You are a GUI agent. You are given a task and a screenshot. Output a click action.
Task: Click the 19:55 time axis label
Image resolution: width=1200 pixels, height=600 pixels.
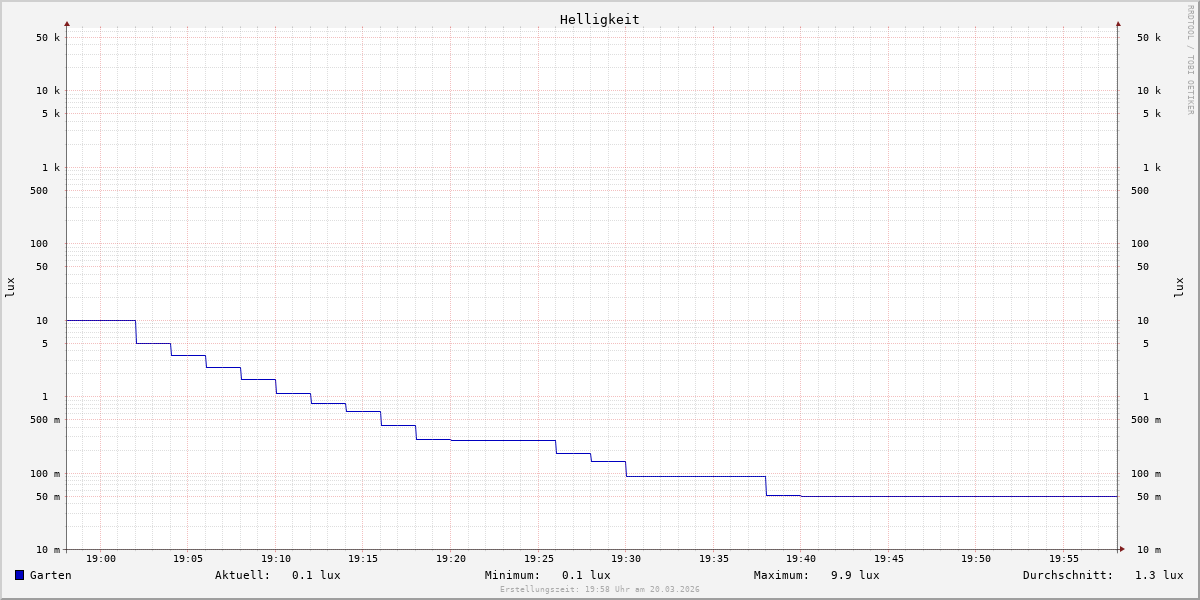coord(1064,559)
